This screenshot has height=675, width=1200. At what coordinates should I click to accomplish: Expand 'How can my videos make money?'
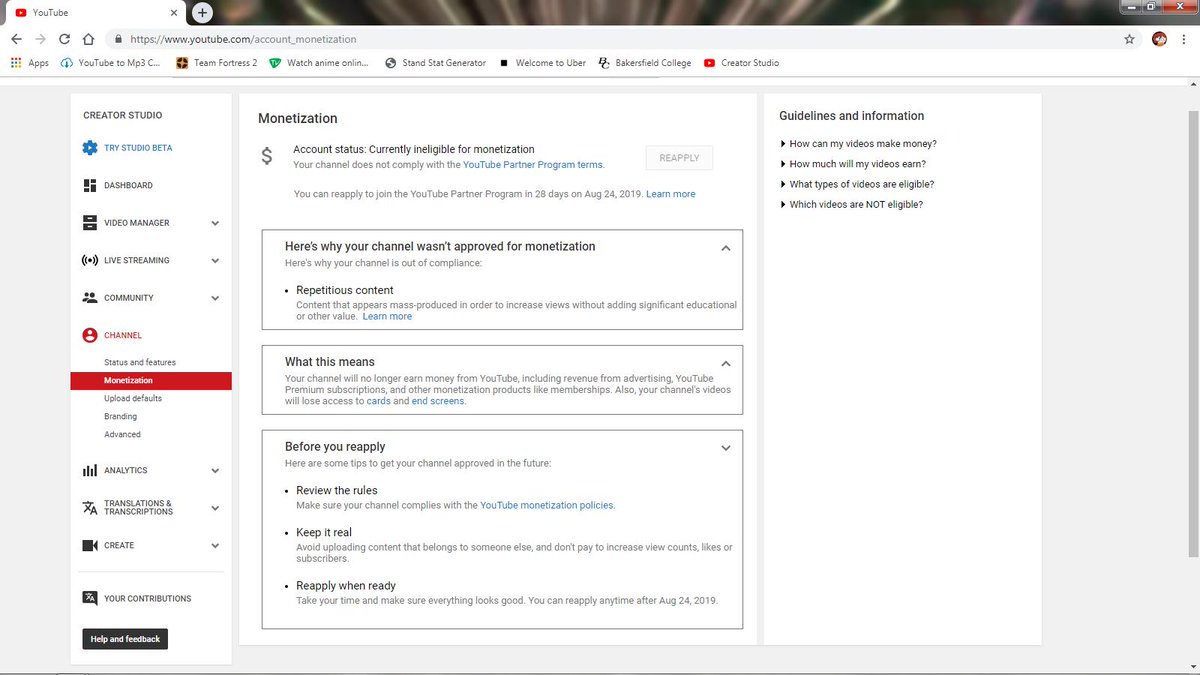point(858,144)
